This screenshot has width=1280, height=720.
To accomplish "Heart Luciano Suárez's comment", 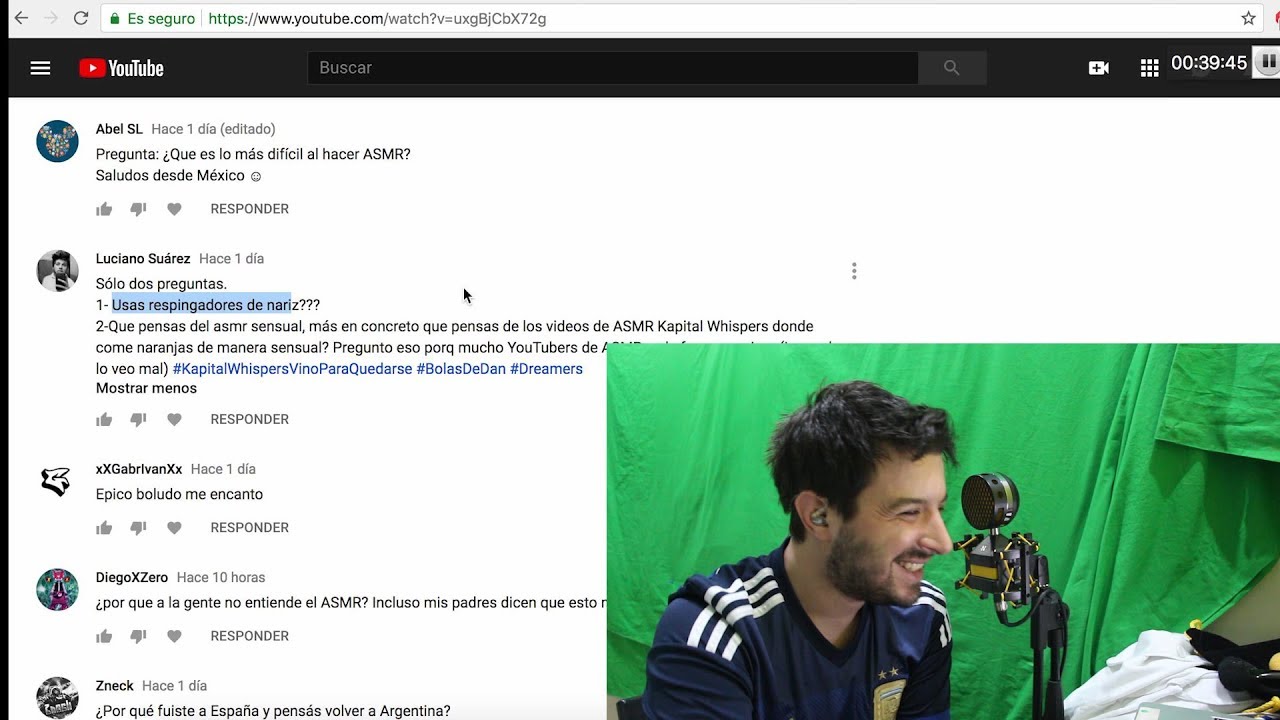I will [174, 419].
